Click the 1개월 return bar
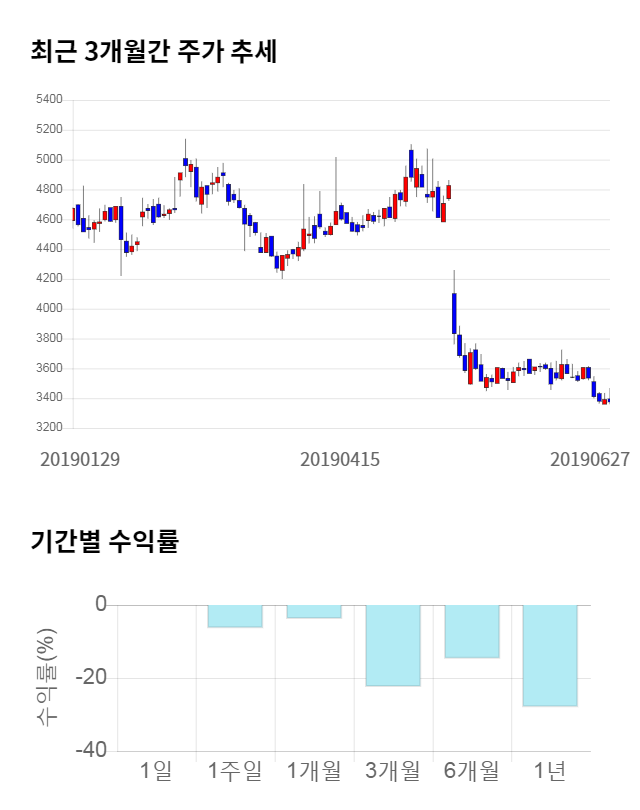Image resolution: width=640 pixels, height=810 pixels. point(314,611)
